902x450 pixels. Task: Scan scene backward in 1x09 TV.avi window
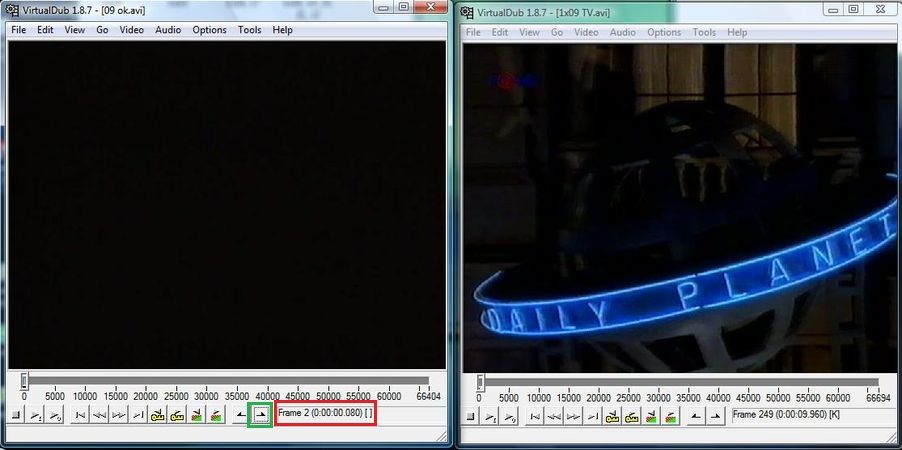point(651,416)
